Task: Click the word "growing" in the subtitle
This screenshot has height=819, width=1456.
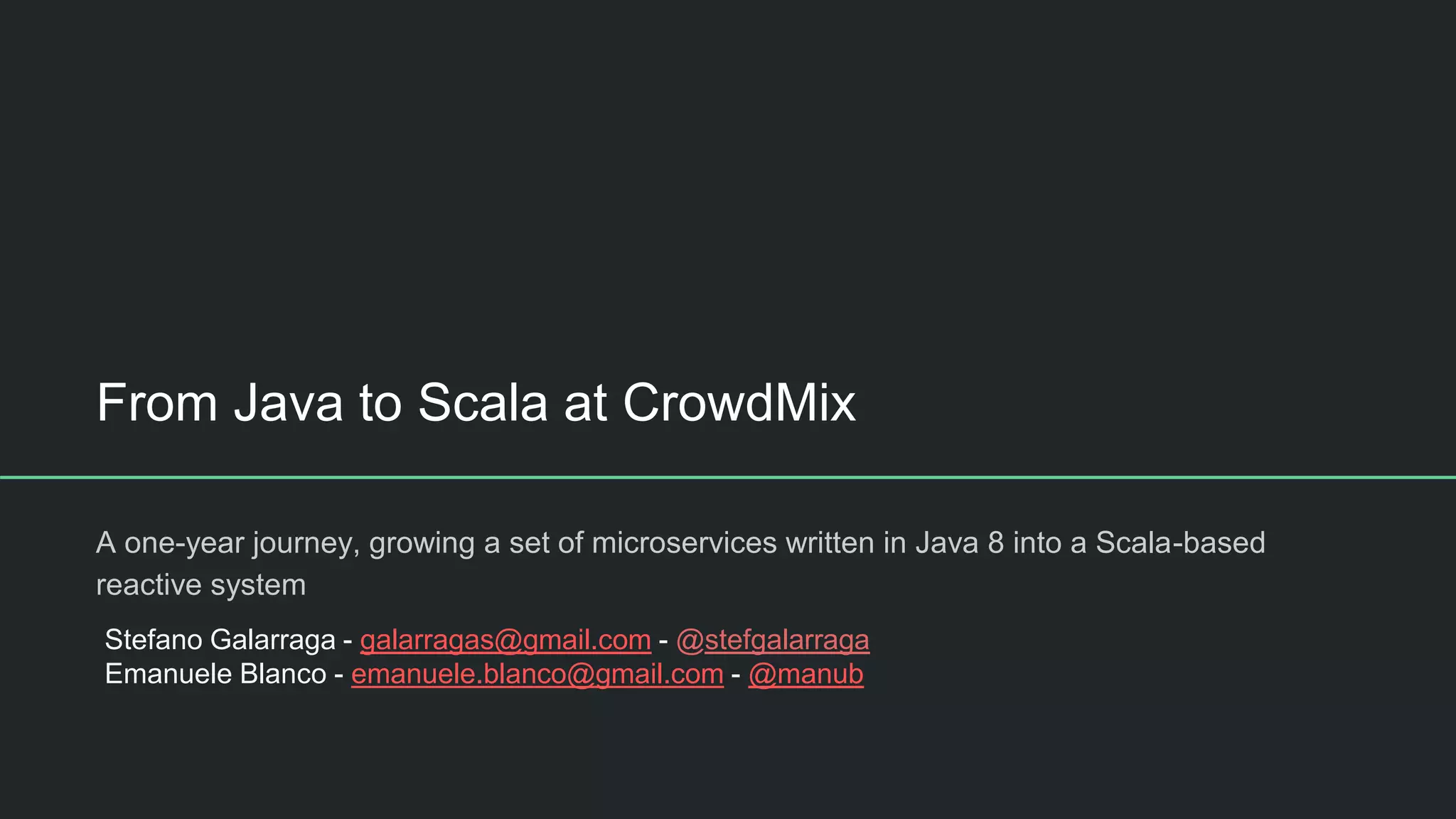Action: coord(422,545)
